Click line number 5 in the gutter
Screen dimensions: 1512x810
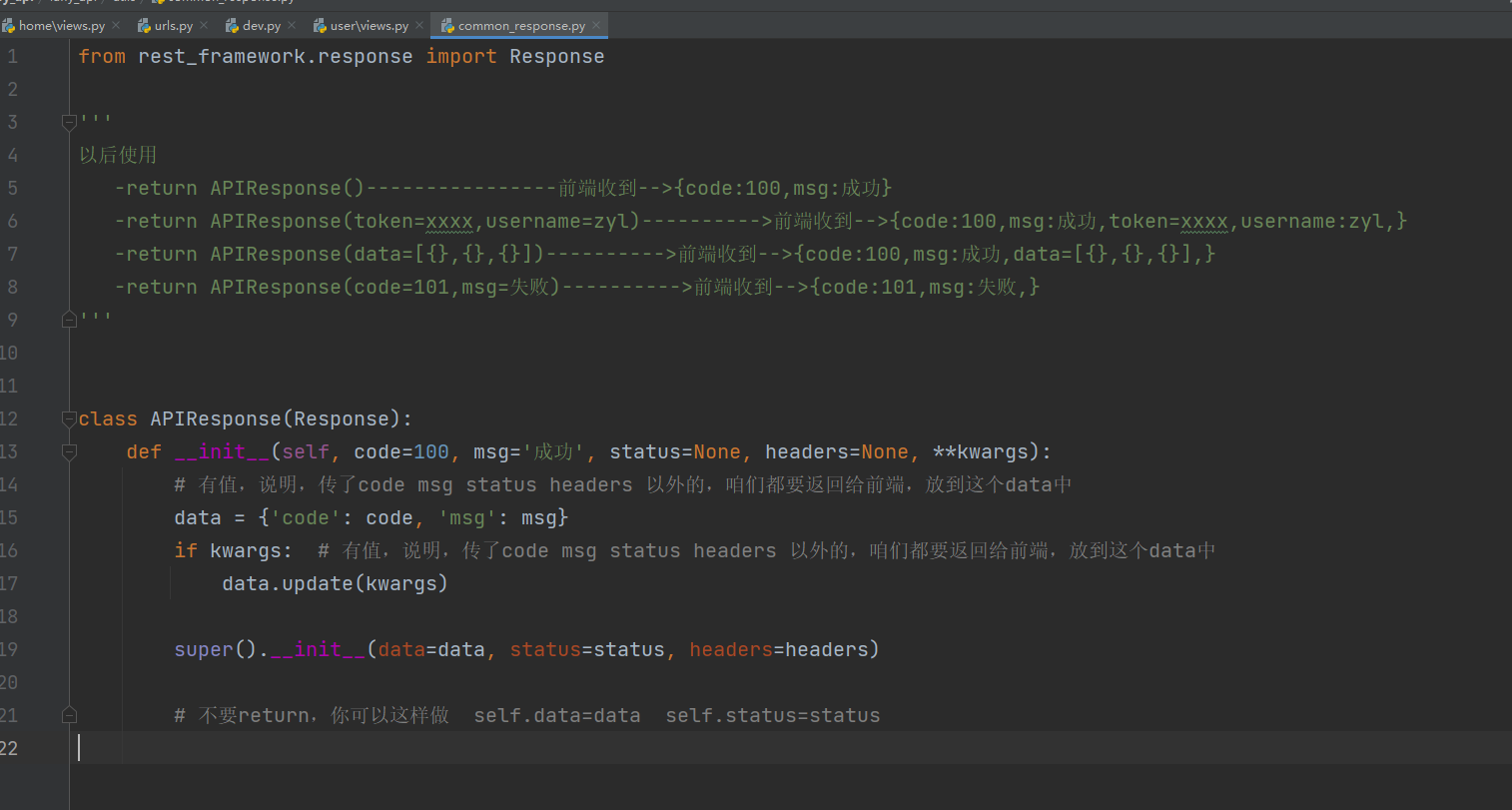pyautogui.click(x=12, y=188)
